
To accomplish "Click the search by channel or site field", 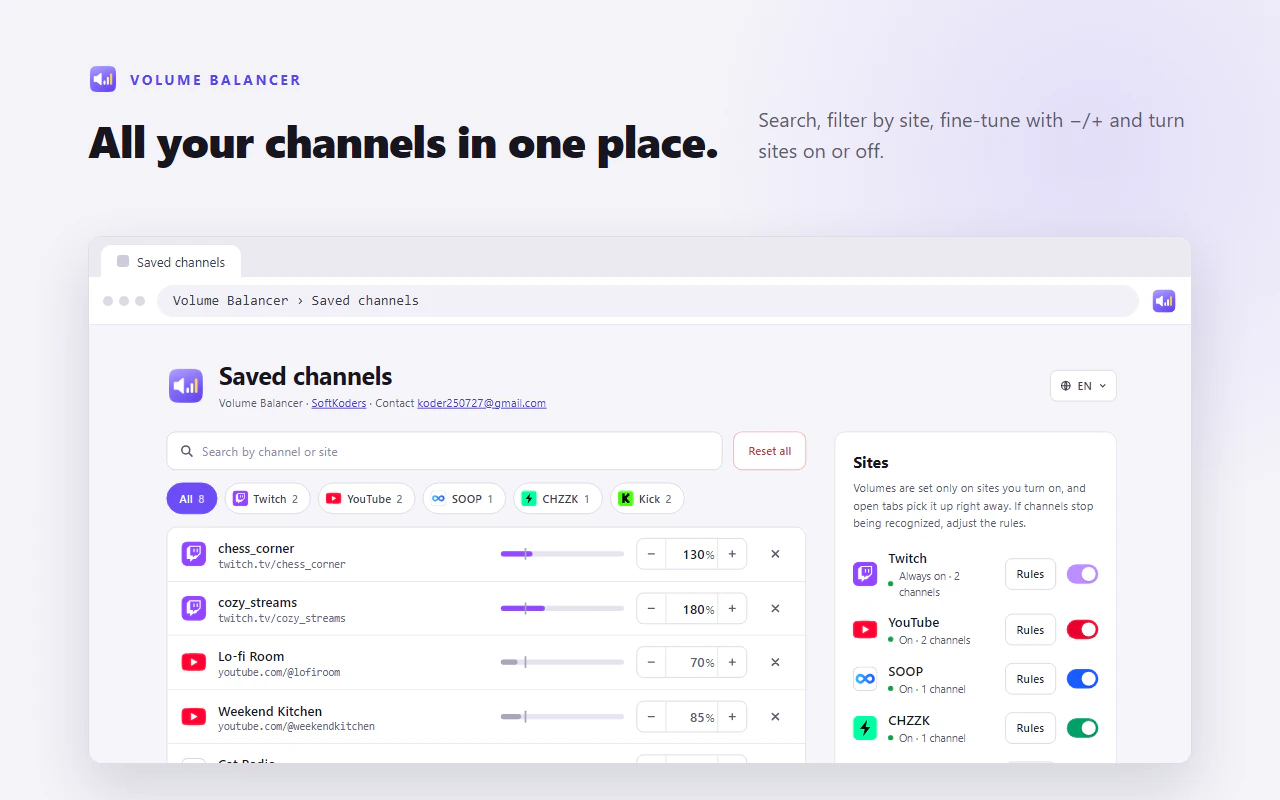I will point(444,451).
